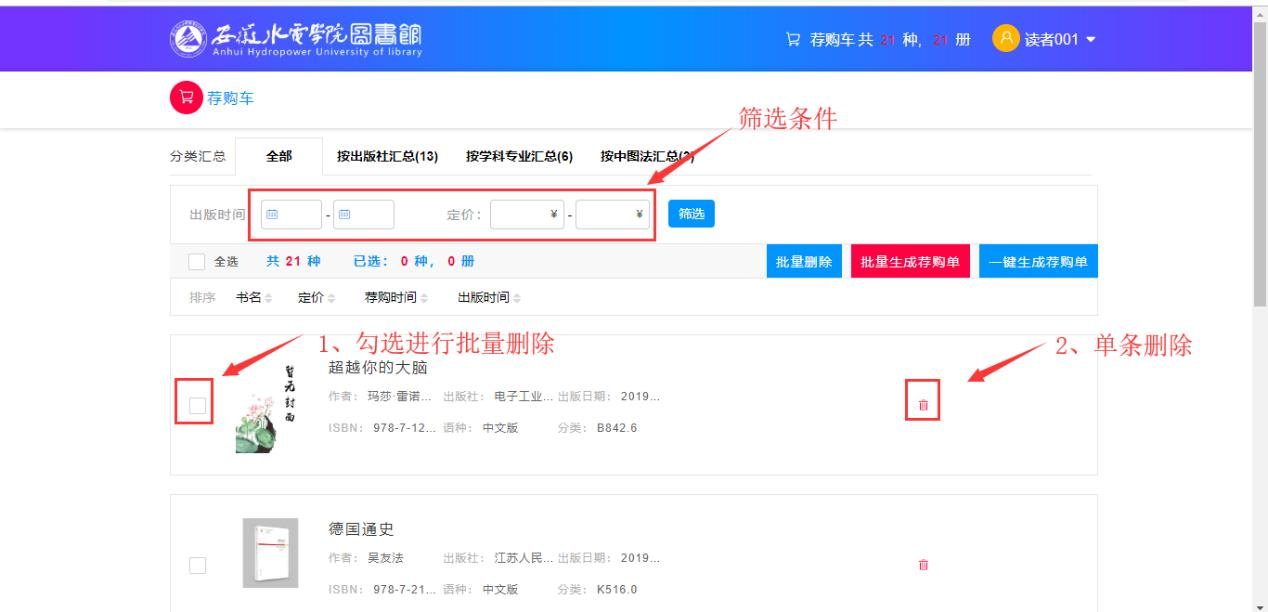Screen dimensions: 1268x612
Task: Click the cart icon in the header bar
Action: [x=795, y=39]
